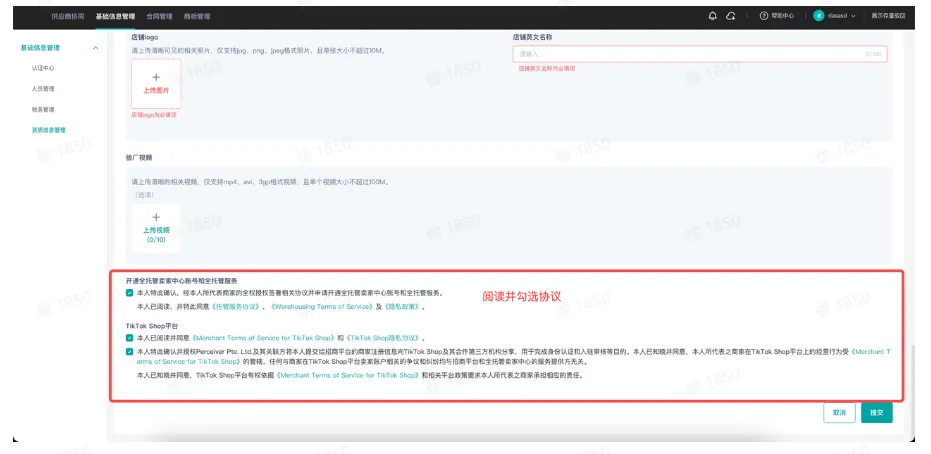Open the 《隐私政策》 link
Viewport: 931px width, 454px height.
403,307
